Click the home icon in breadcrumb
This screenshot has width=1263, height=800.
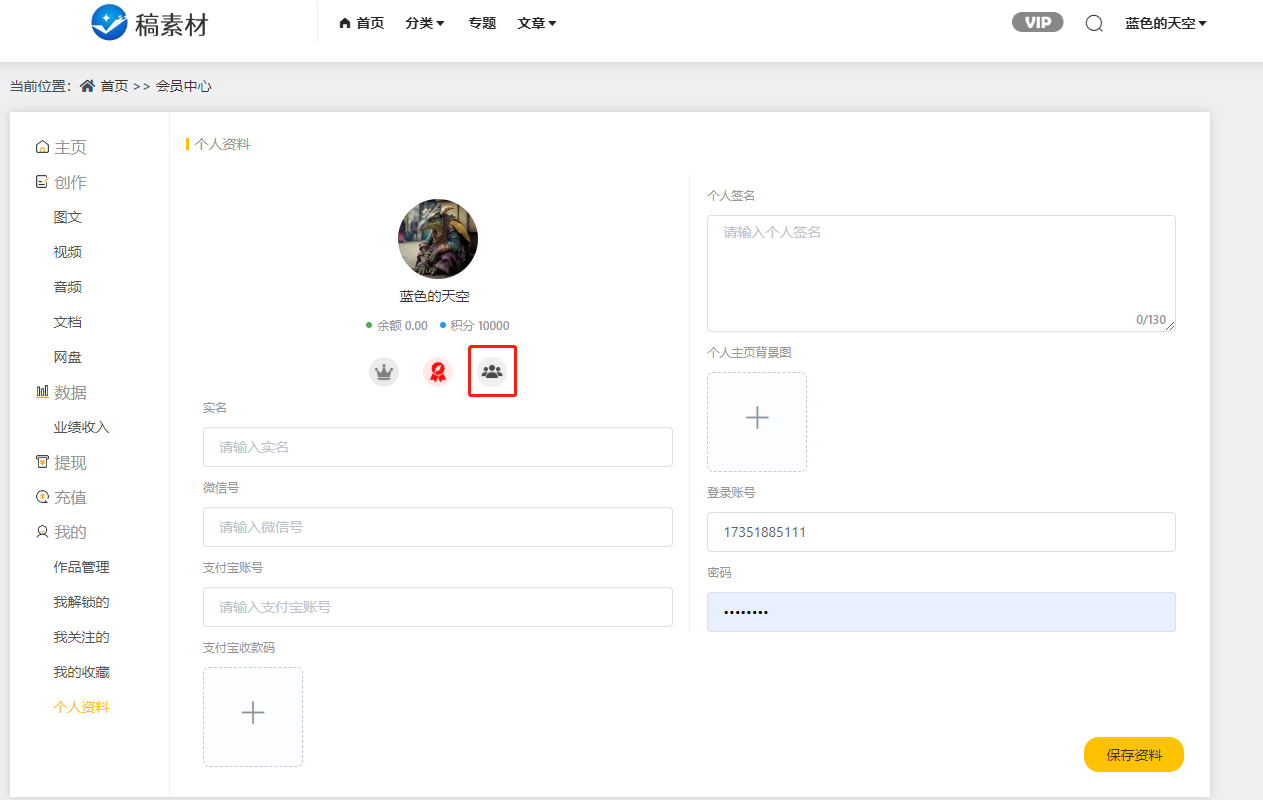click(x=88, y=86)
